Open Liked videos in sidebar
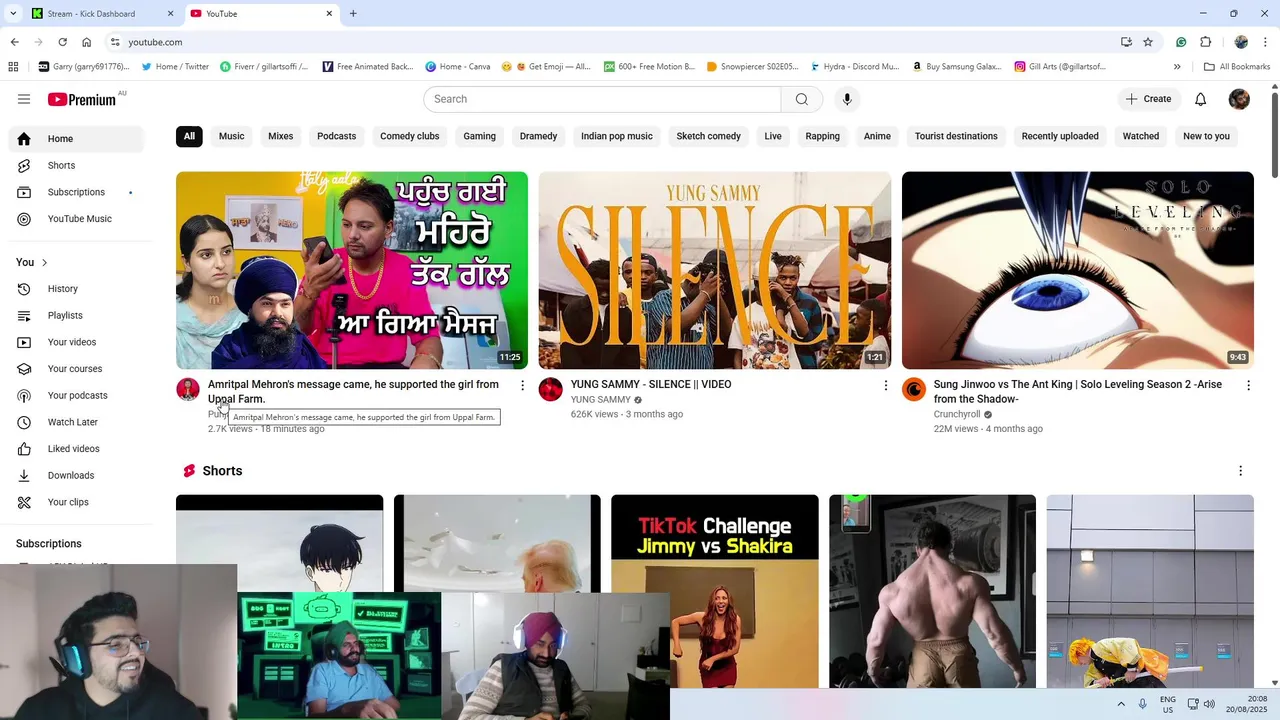Screen dimensions: 1280x720 [x=76, y=449]
